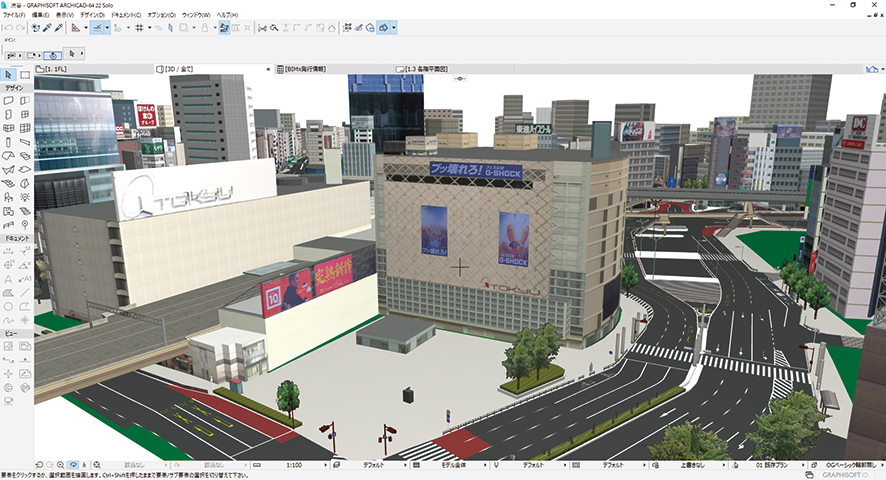Select the Lamp tool in the toolbox
The image size is (886, 480).
25,197
